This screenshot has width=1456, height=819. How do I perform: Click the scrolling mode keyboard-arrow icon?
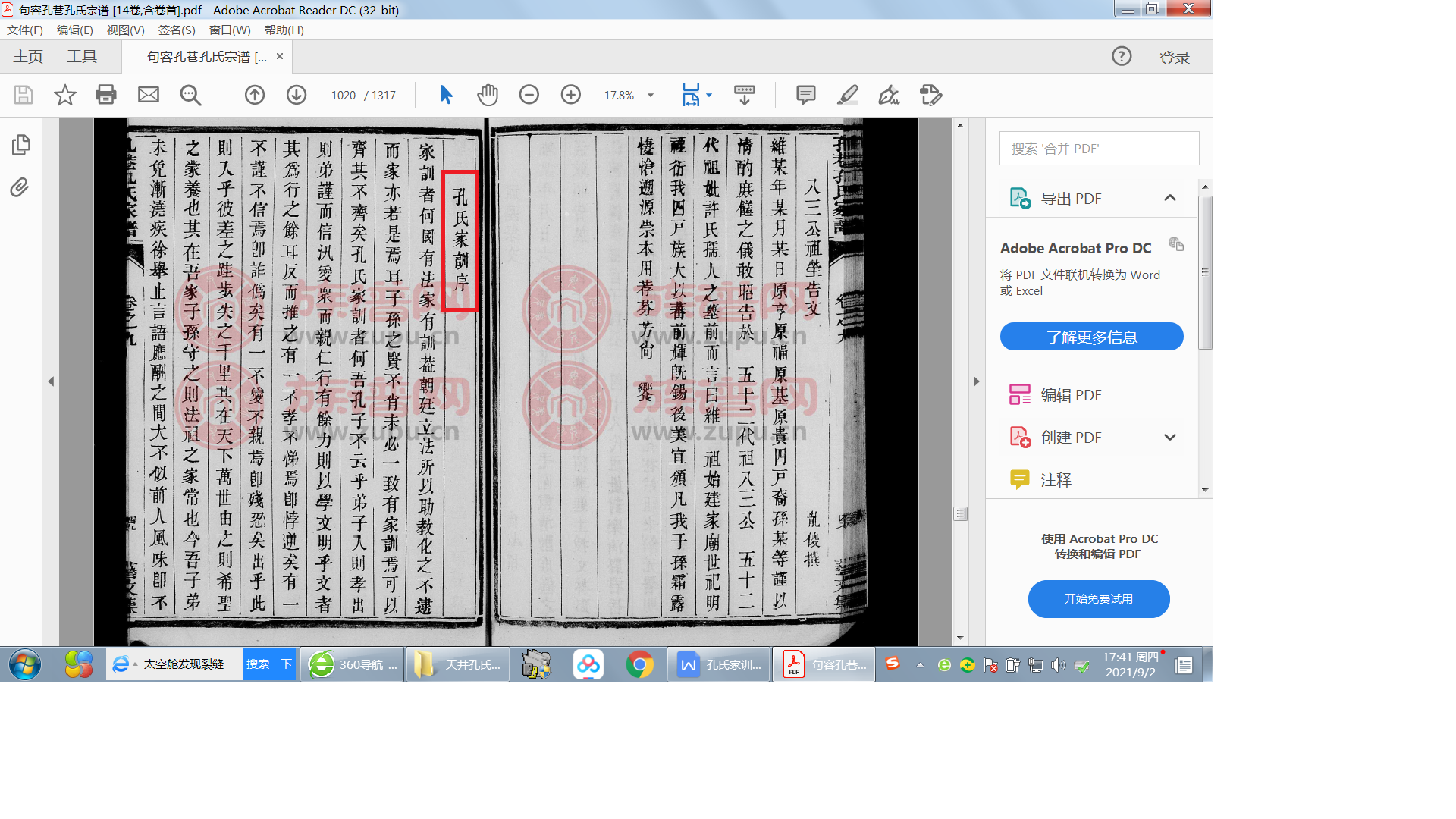point(745,95)
